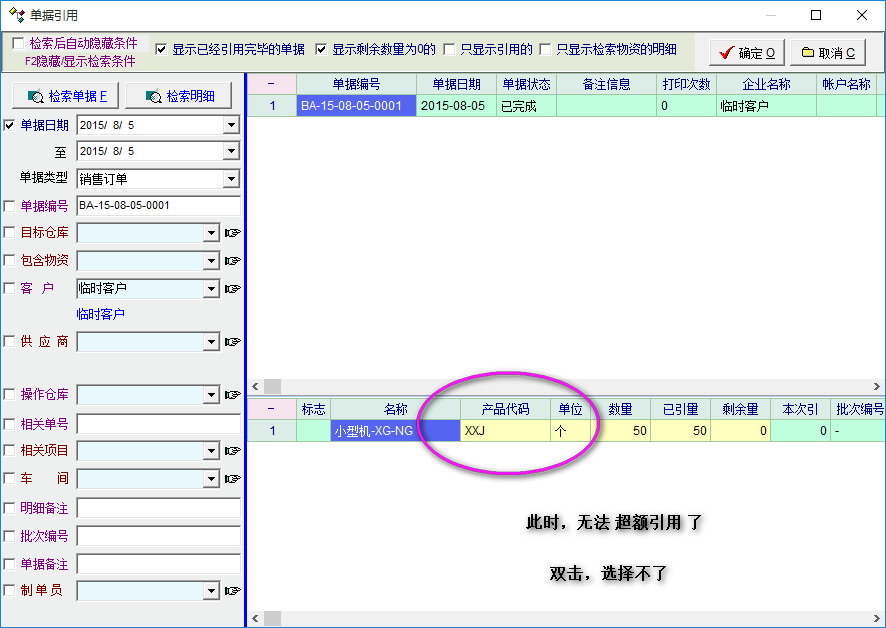The height and width of the screenshot is (628, 886).
Task: Open customer lookup hand icon beside 客户
Action: click(232, 289)
